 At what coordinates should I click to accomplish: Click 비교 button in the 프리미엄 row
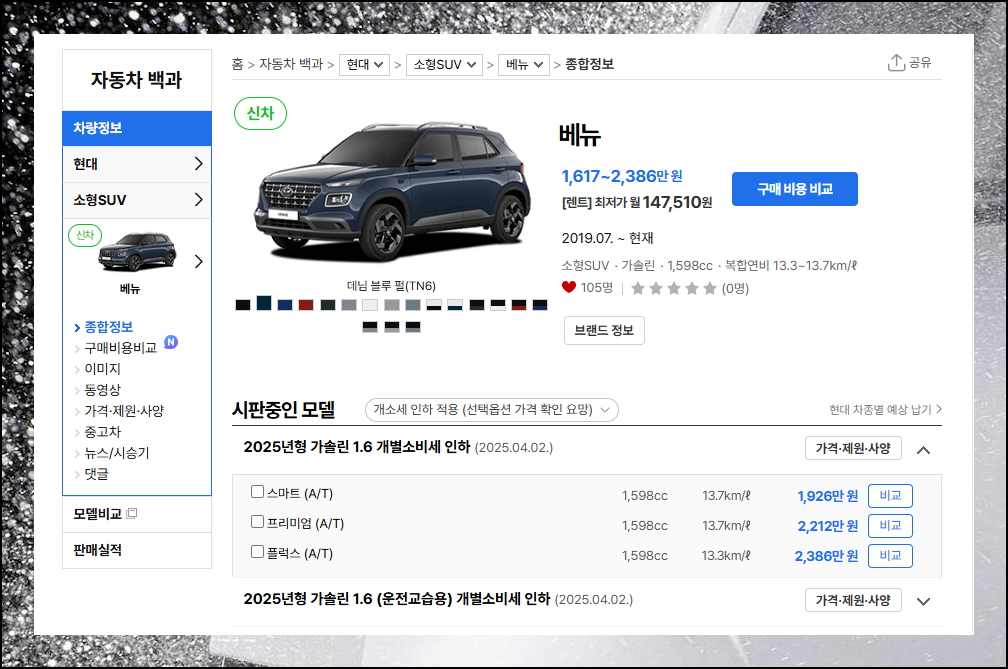[890, 526]
